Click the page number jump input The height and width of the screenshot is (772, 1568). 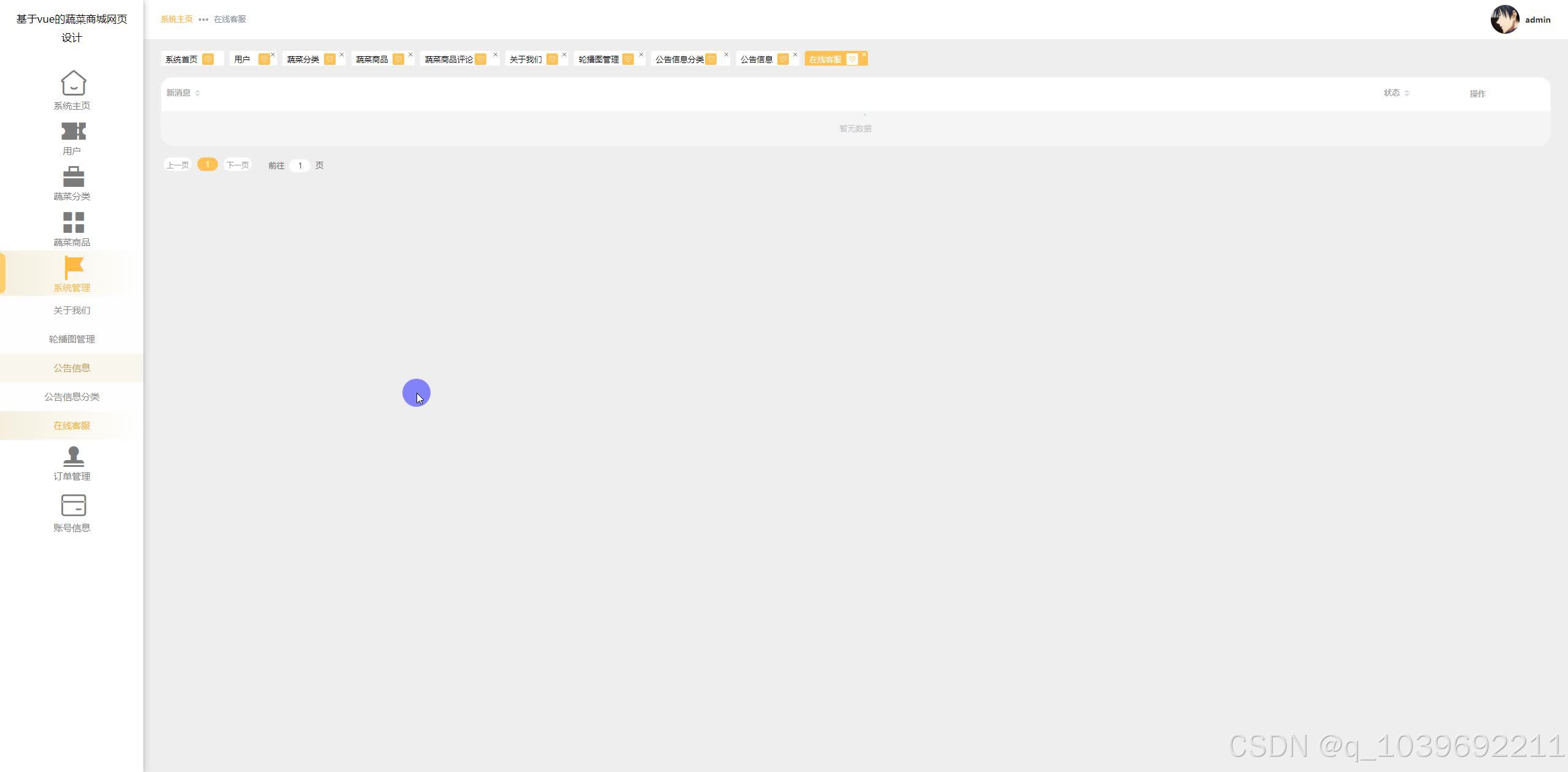click(x=300, y=165)
